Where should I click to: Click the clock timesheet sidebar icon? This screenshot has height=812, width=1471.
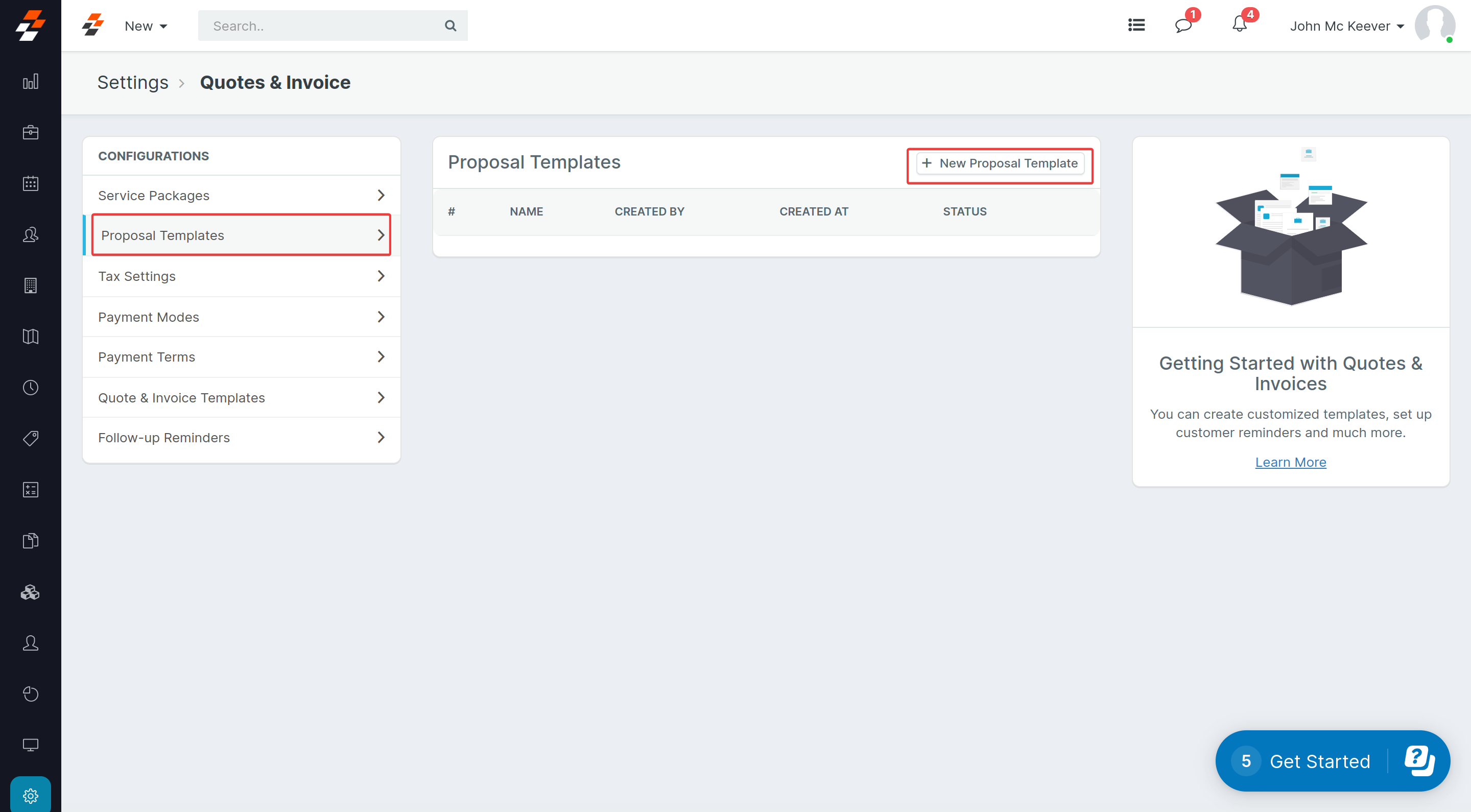click(30, 388)
